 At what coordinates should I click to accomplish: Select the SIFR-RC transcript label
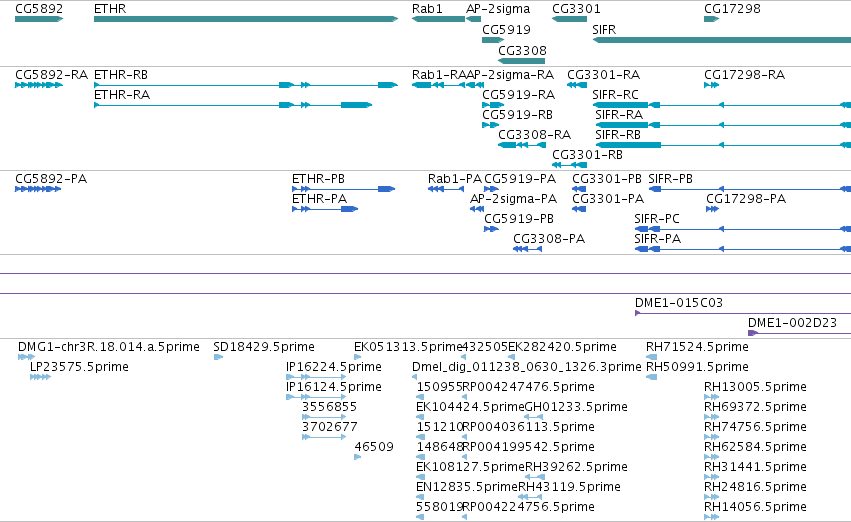615,94
